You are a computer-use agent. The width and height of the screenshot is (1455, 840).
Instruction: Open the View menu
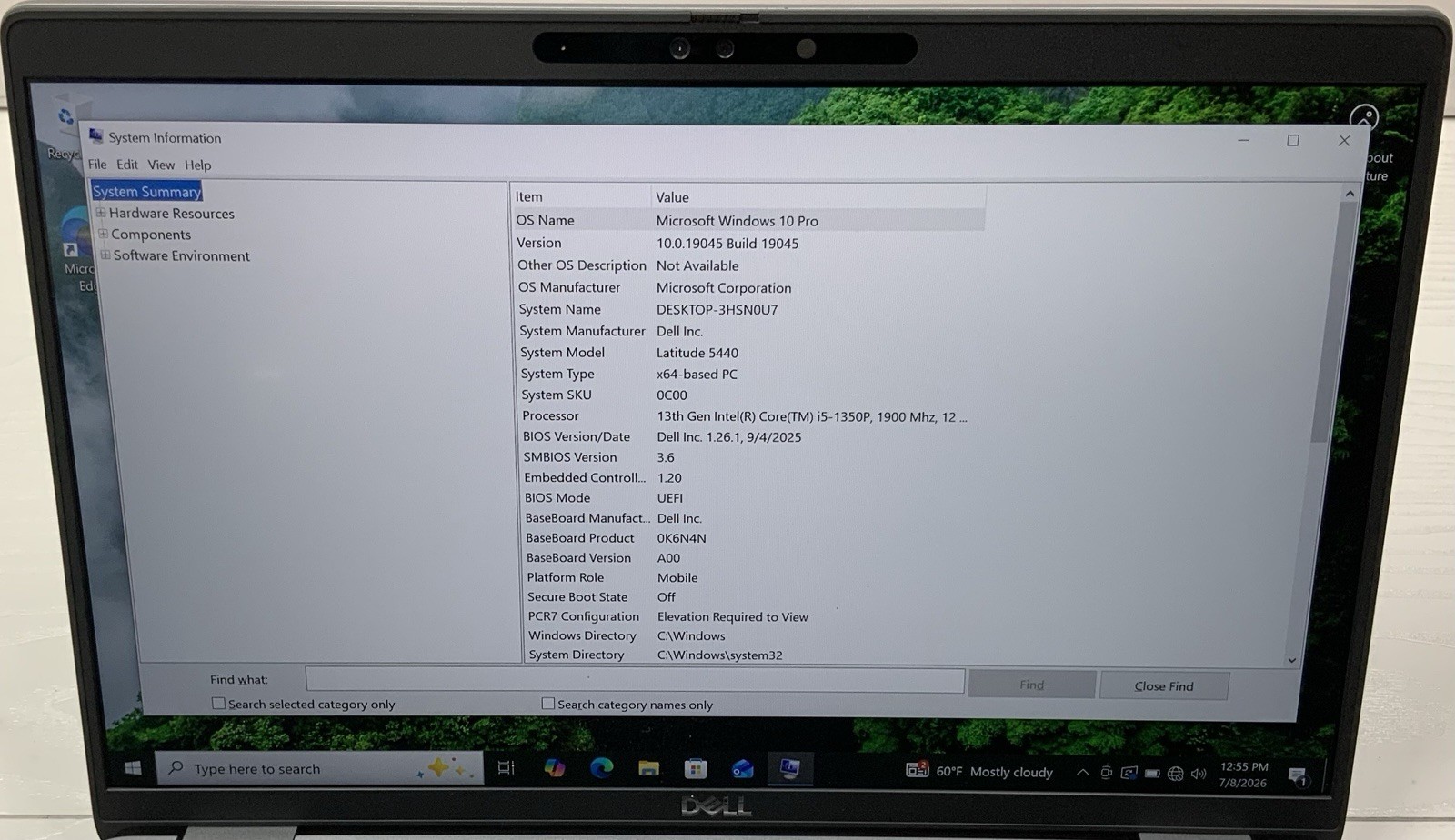click(x=161, y=165)
